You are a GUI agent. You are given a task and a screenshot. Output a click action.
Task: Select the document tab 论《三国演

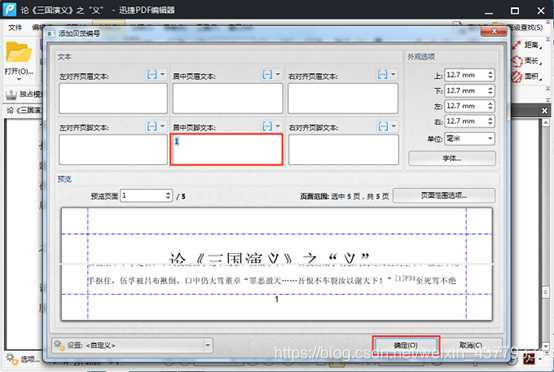(x=23, y=111)
